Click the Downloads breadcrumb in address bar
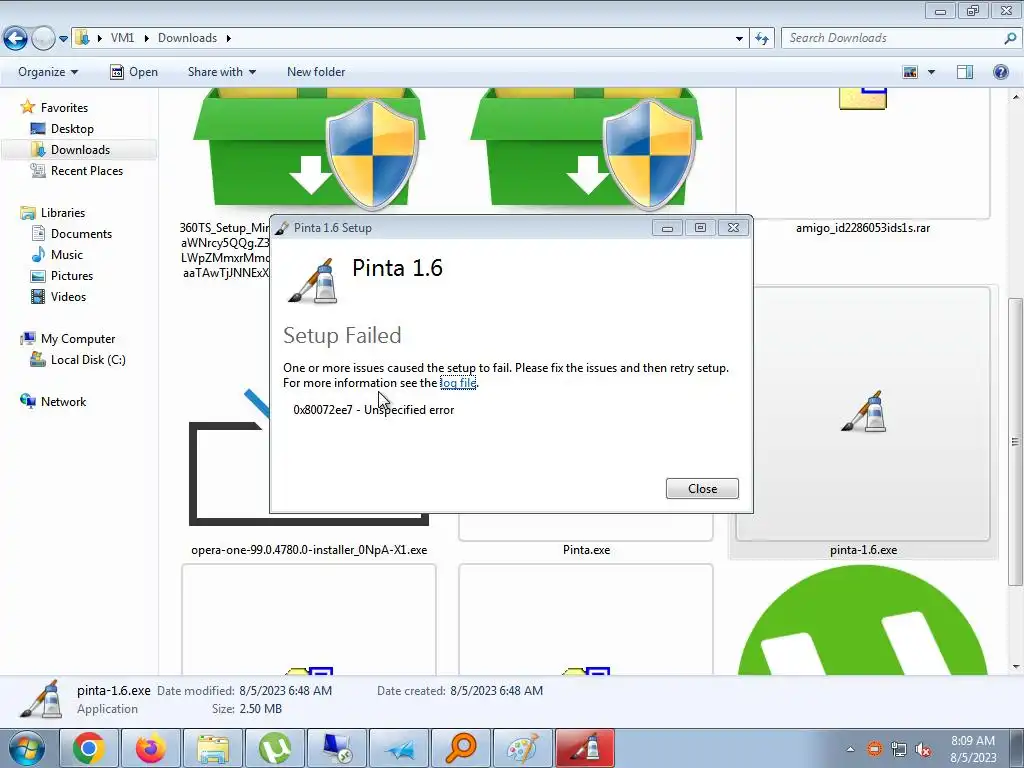 187,38
